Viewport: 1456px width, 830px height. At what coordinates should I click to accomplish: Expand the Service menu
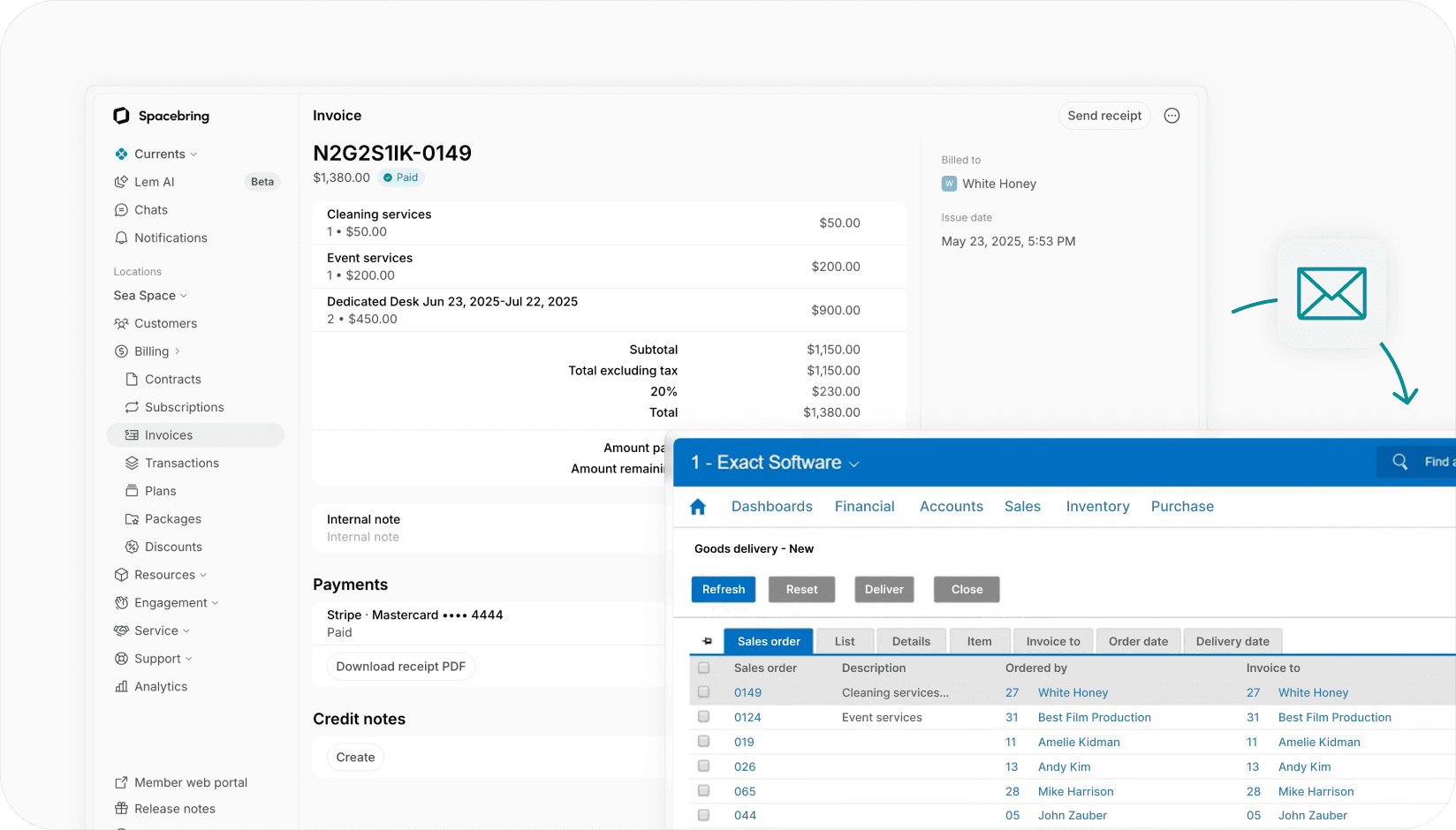(186, 631)
